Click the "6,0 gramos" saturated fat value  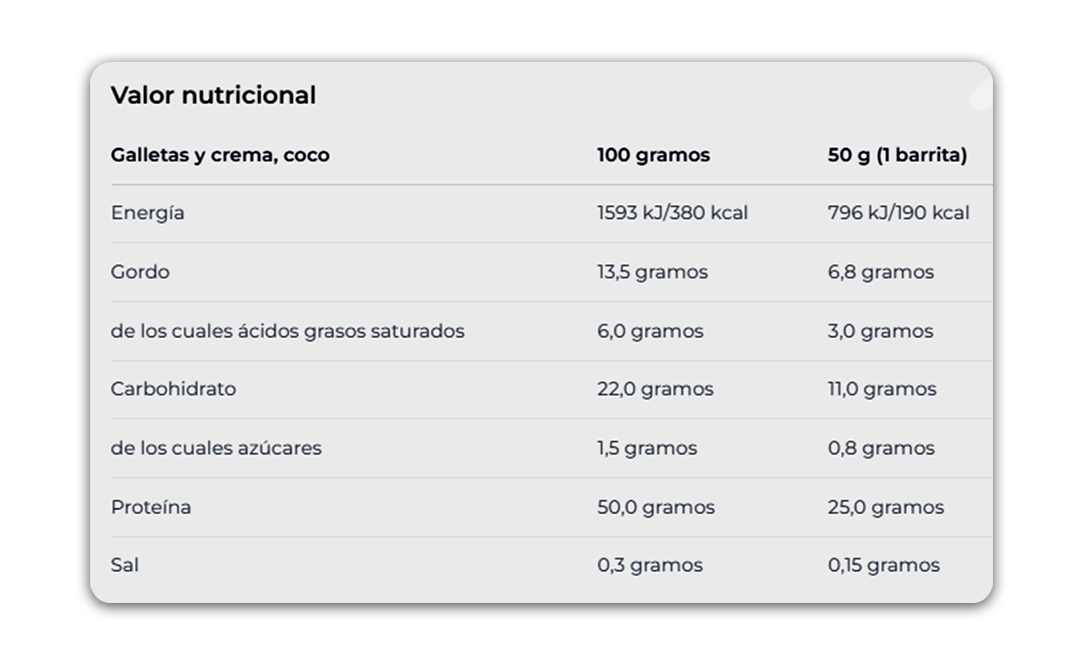coord(650,331)
